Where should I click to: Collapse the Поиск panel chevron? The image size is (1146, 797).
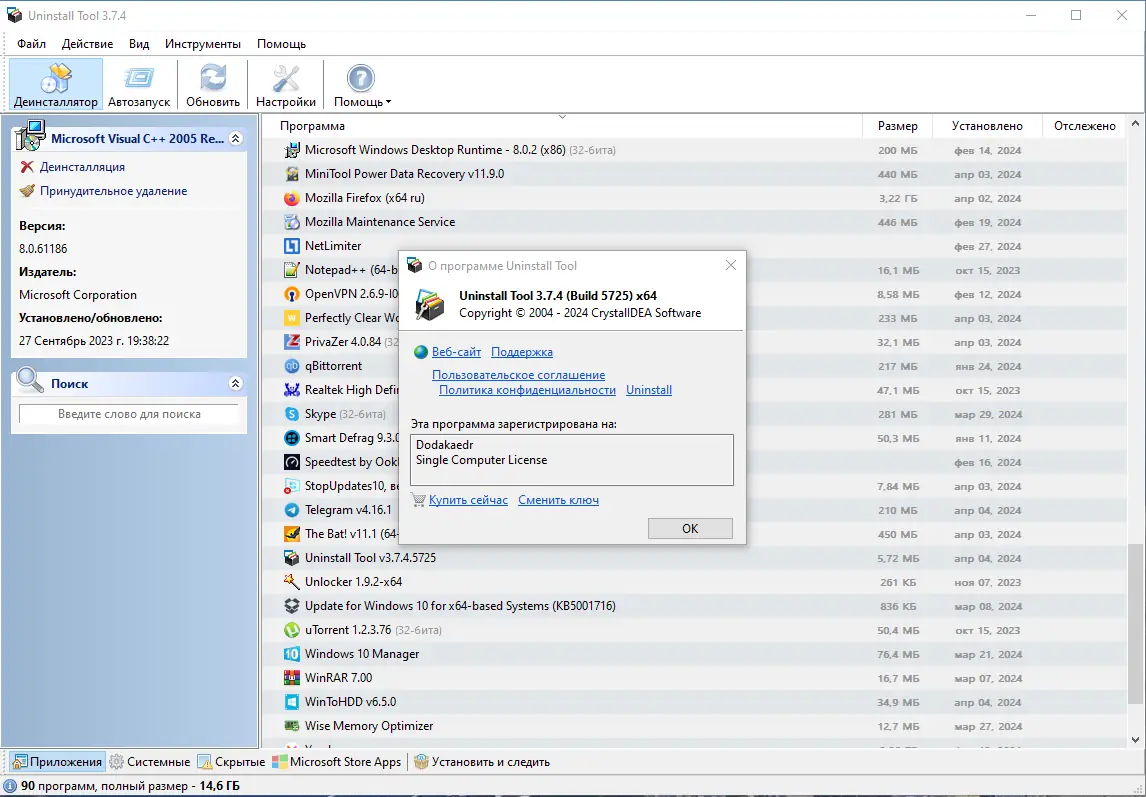point(235,383)
